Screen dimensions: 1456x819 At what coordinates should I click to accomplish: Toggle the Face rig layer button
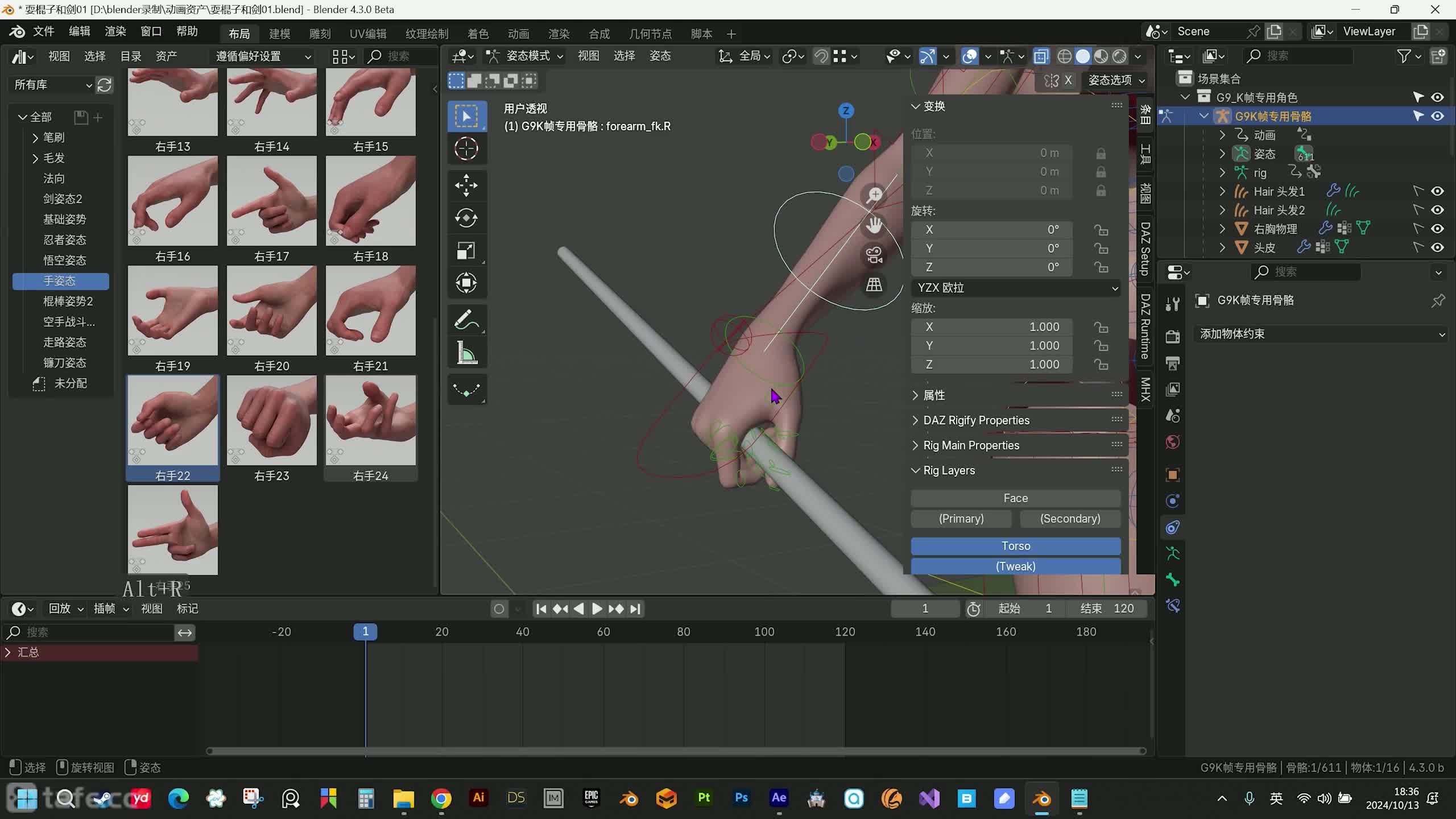tap(1016, 498)
